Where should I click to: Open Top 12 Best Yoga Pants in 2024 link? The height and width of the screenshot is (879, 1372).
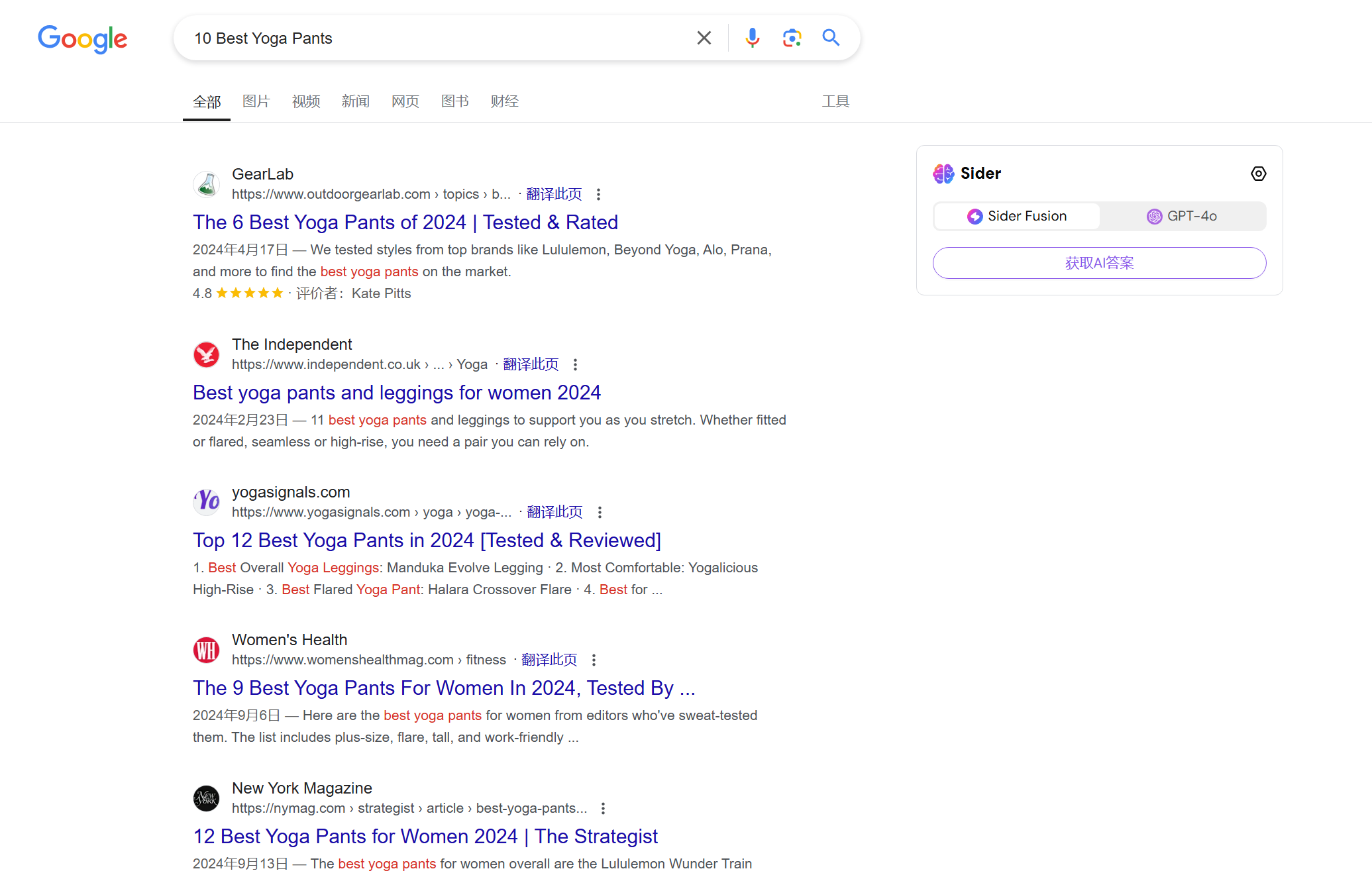[427, 541]
